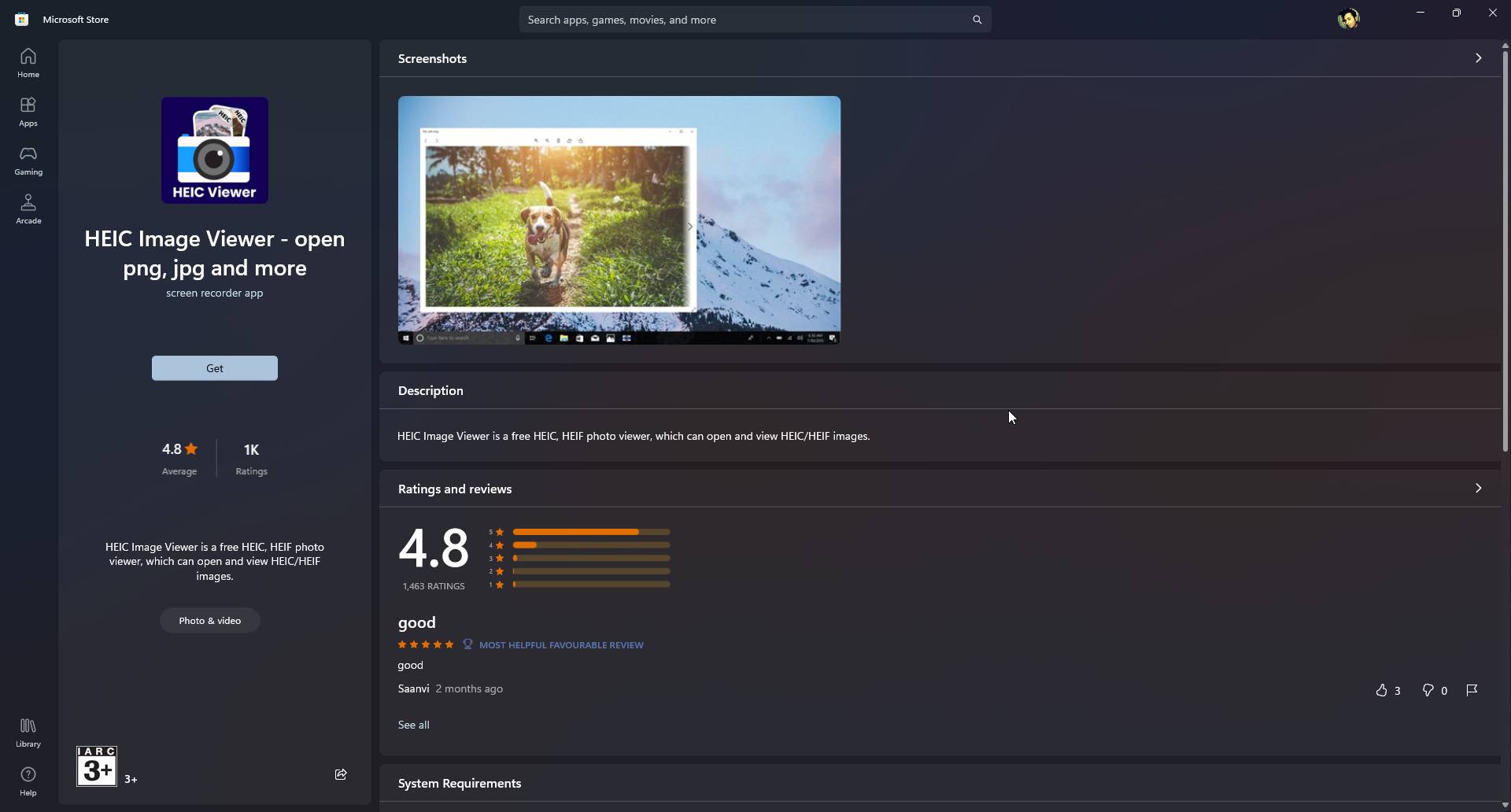1511x812 pixels.
Task: Expand Ratings and reviews section arrow
Action: coord(1478,489)
